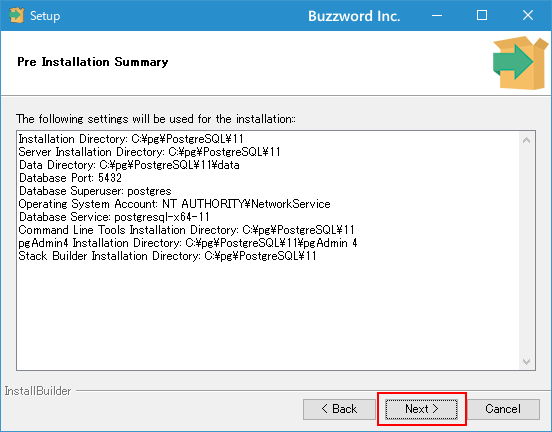This screenshot has height=432, width=552.
Task: Maximize the Setup window
Action: click(x=482, y=15)
